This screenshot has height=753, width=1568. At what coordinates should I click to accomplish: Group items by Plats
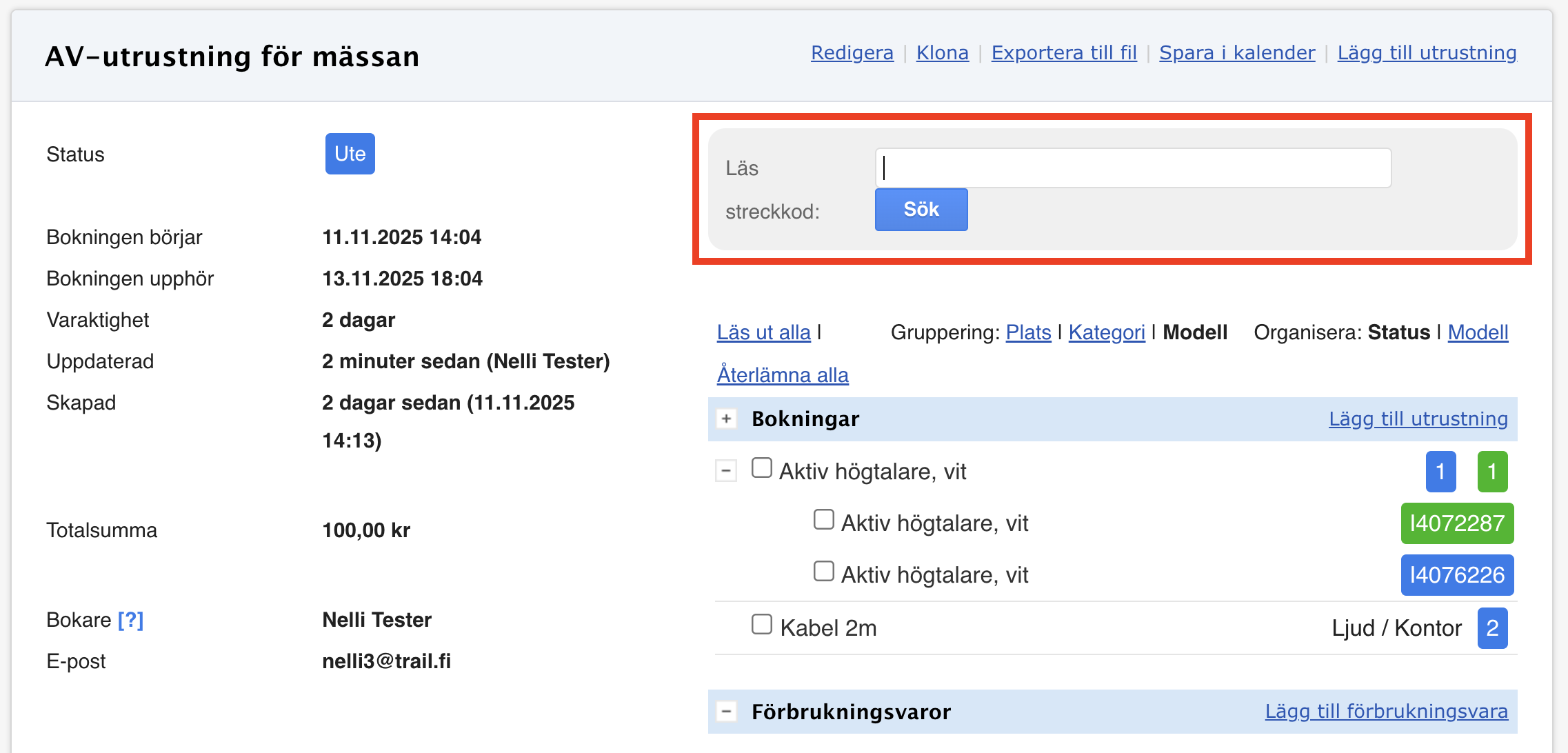[1028, 332]
